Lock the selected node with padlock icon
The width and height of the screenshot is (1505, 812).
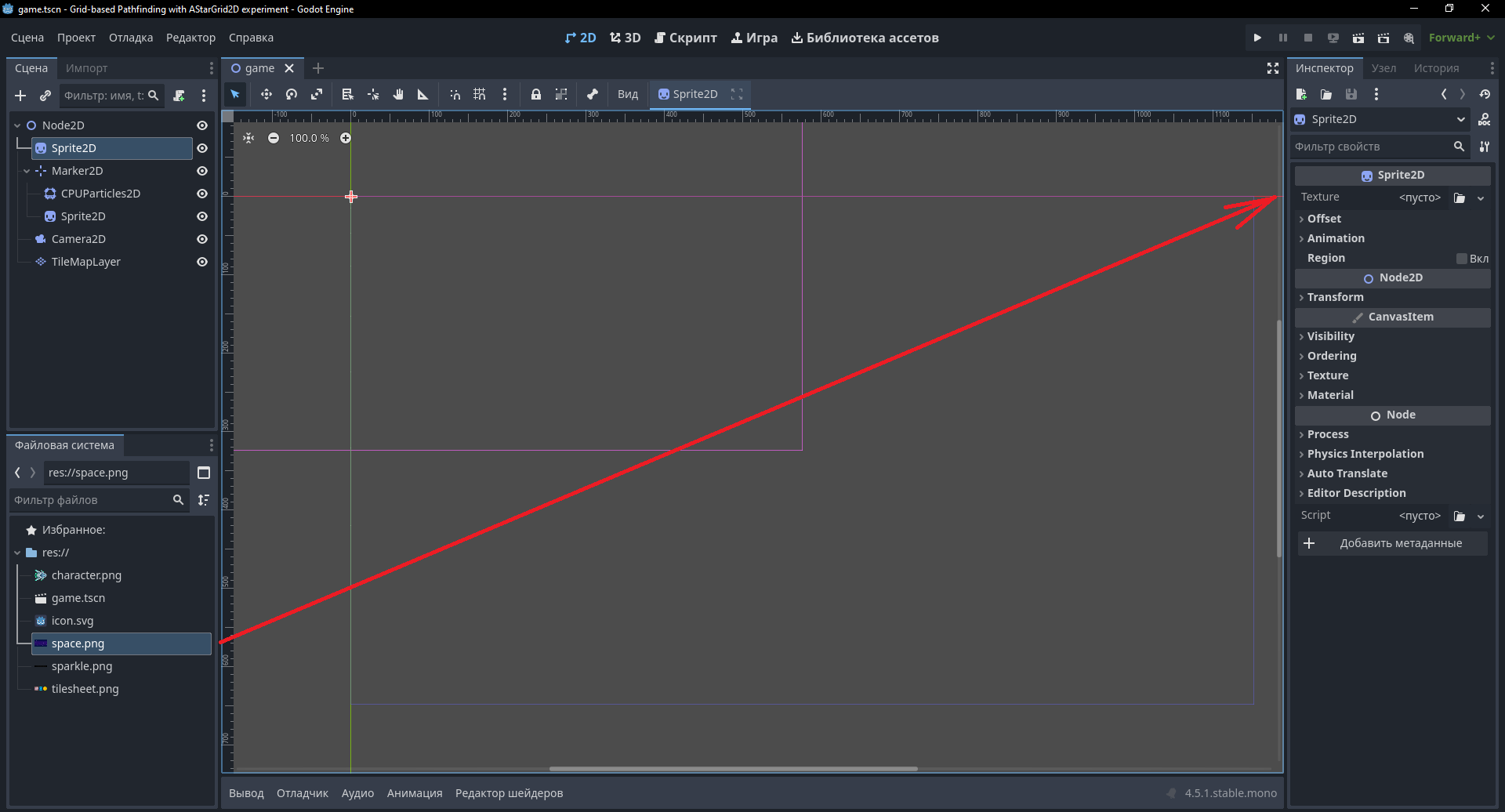[x=536, y=94]
